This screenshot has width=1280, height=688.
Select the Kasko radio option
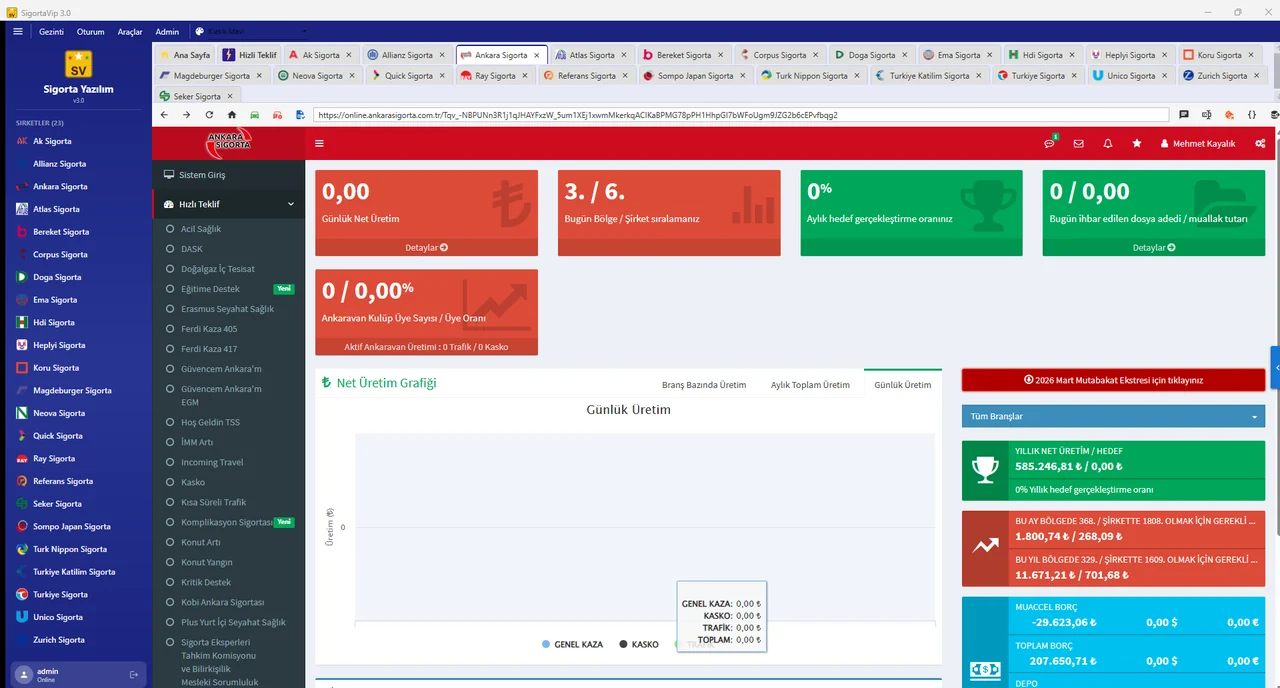coord(172,482)
